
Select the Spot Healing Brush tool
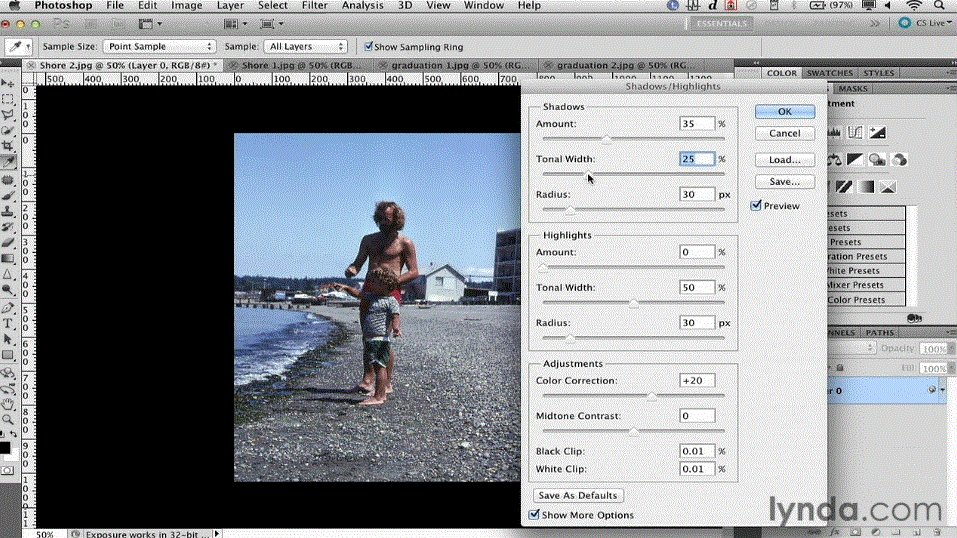click(x=8, y=180)
